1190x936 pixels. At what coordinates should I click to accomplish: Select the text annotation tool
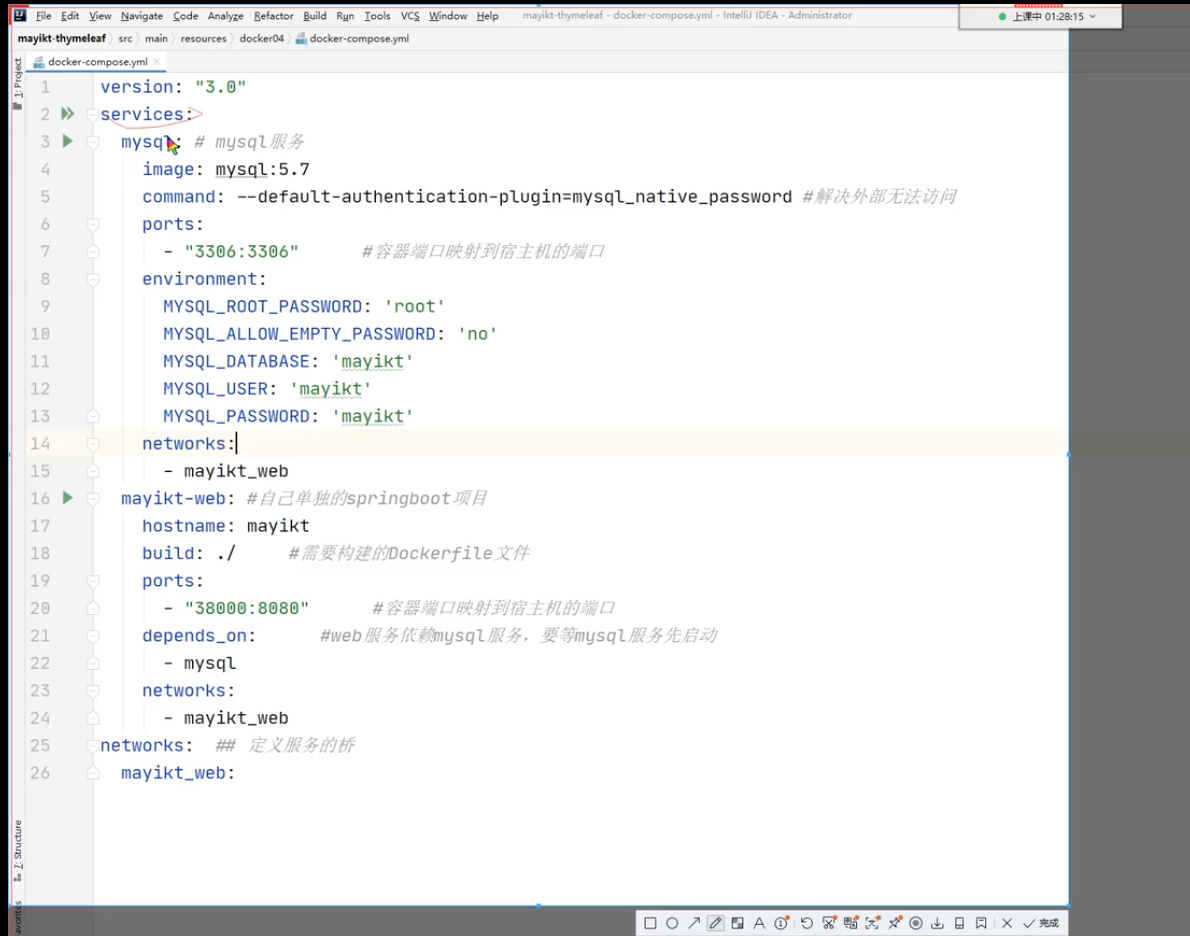(760, 922)
